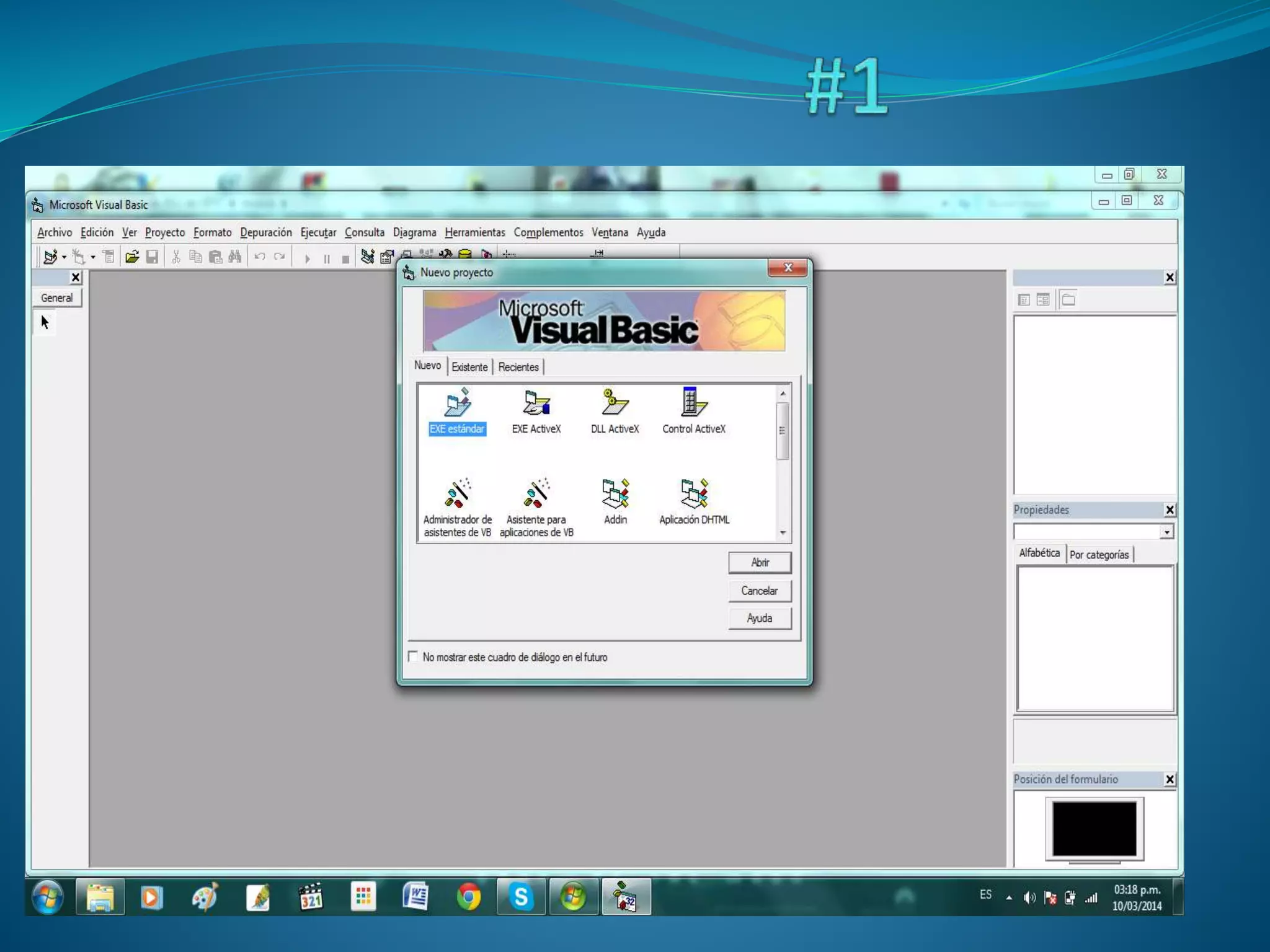The width and height of the screenshot is (1270, 952).
Task: Select the EXE estándar project icon
Action: (x=458, y=404)
